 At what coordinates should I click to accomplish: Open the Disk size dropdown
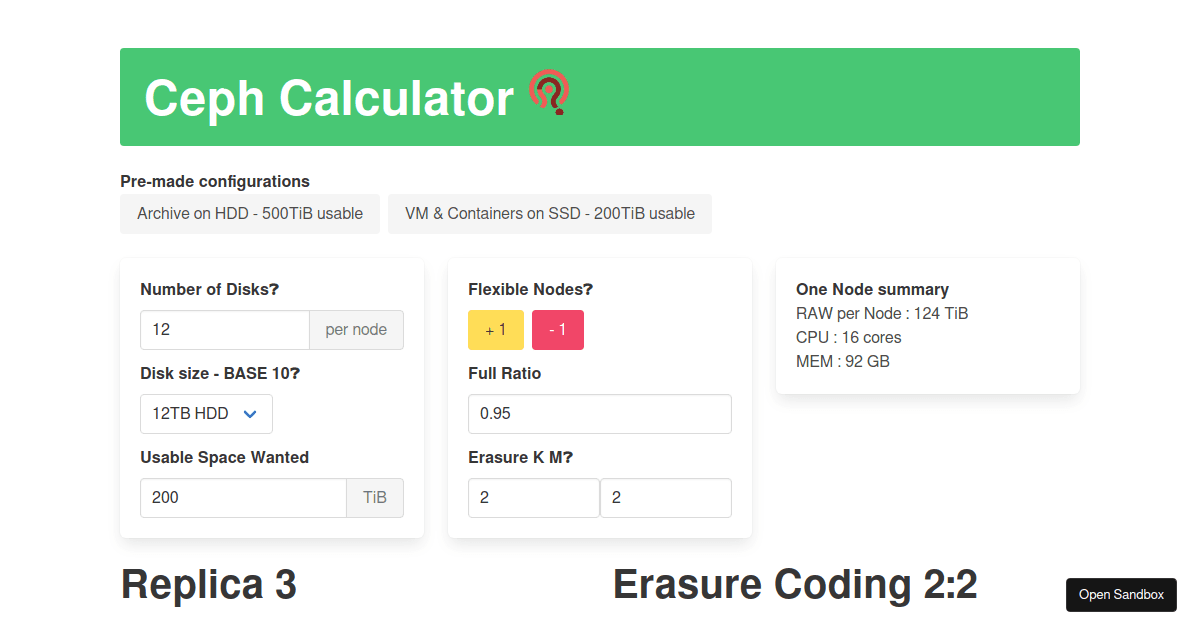tap(205, 413)
